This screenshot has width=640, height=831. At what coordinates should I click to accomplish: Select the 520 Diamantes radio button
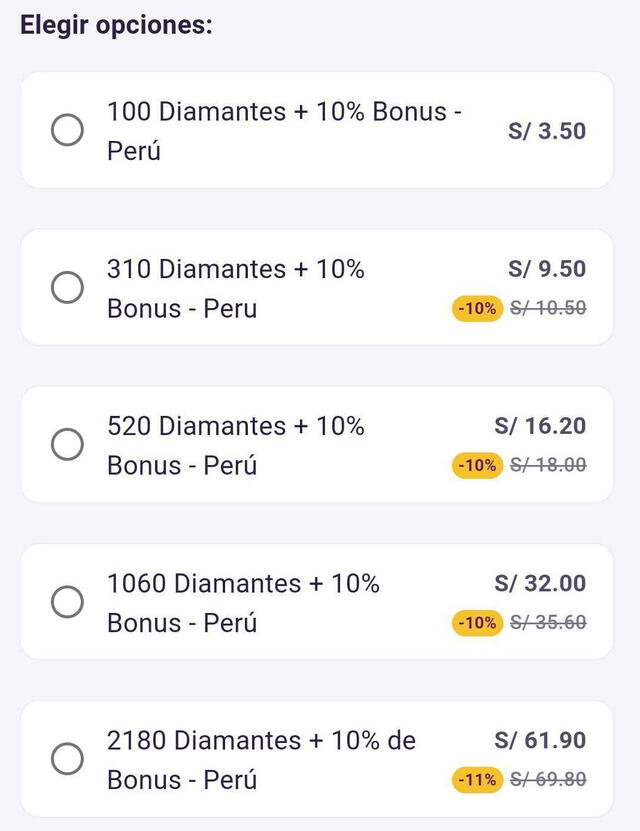[67, 444]
